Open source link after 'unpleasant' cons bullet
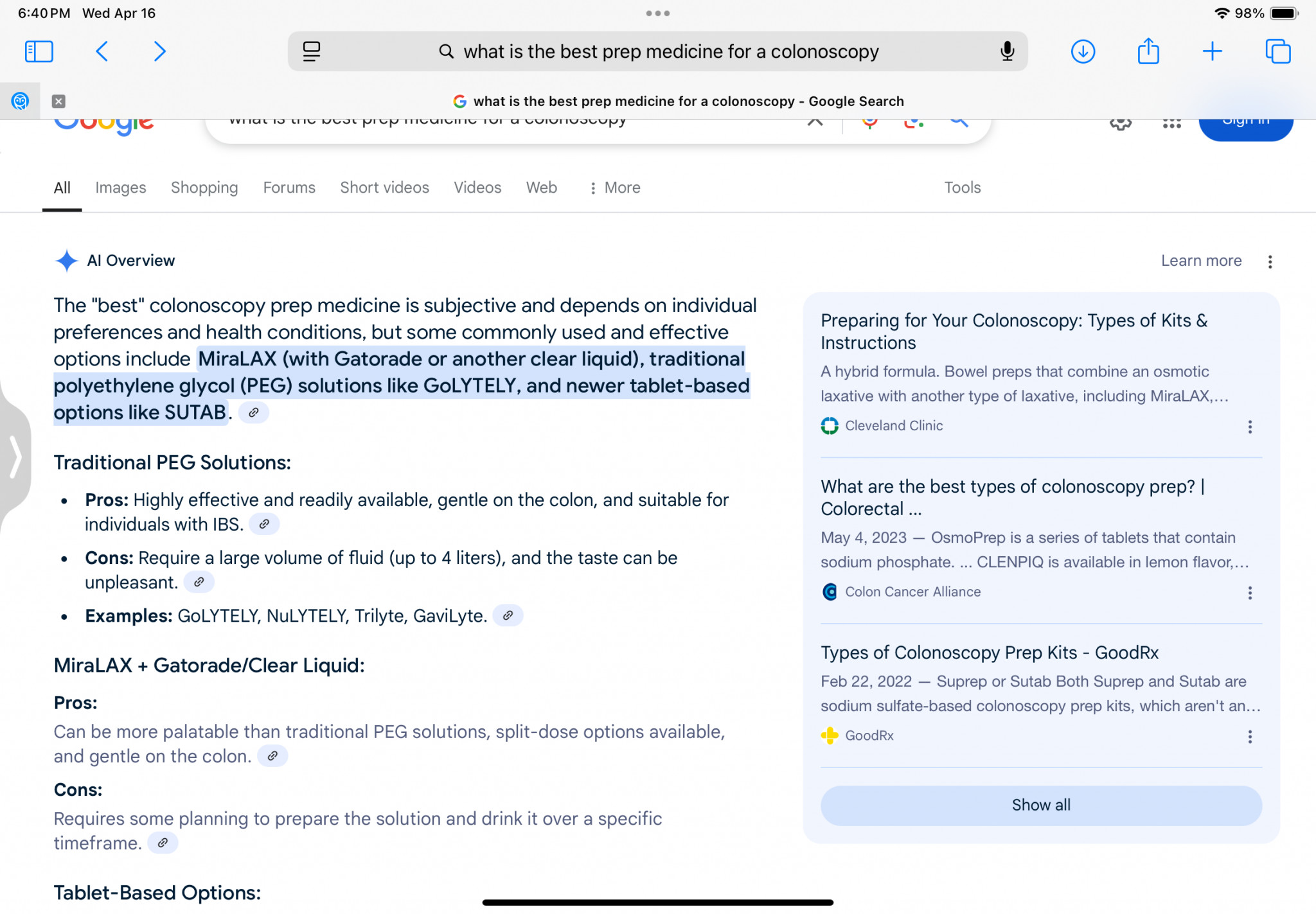 pos(199,582)
